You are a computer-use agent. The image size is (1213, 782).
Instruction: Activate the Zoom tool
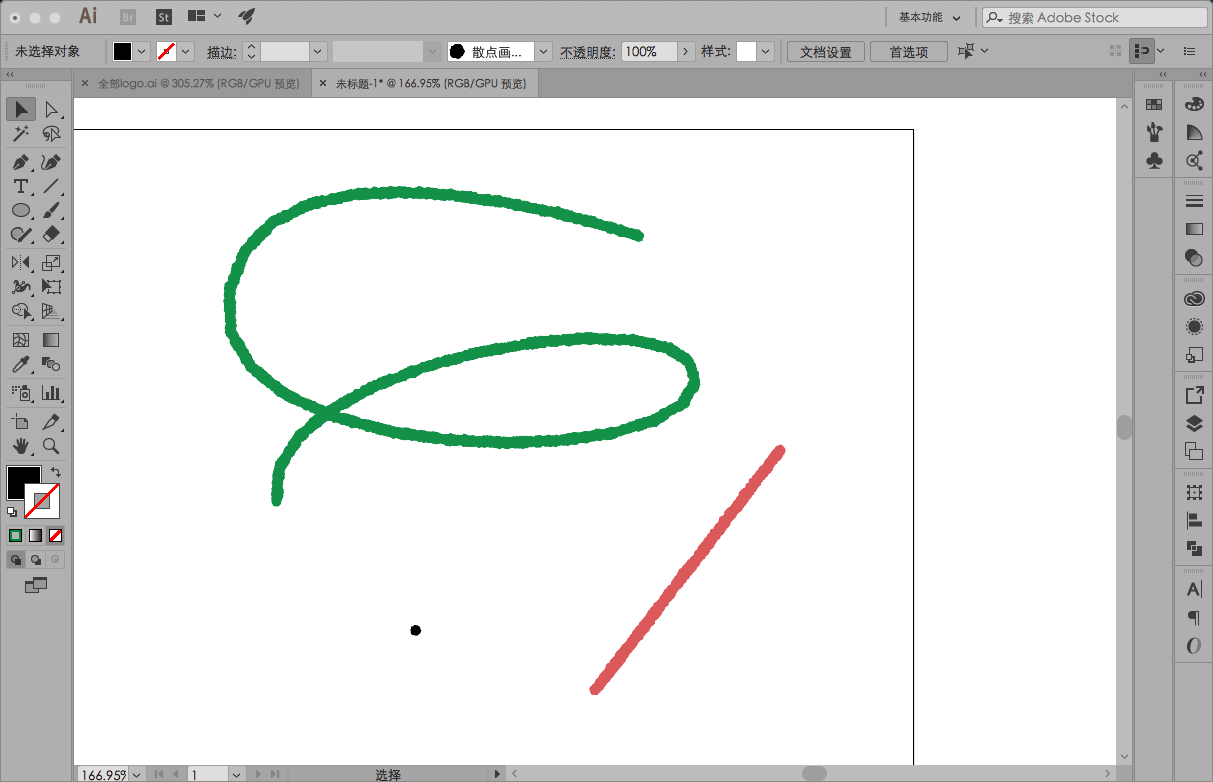(51, 446)
